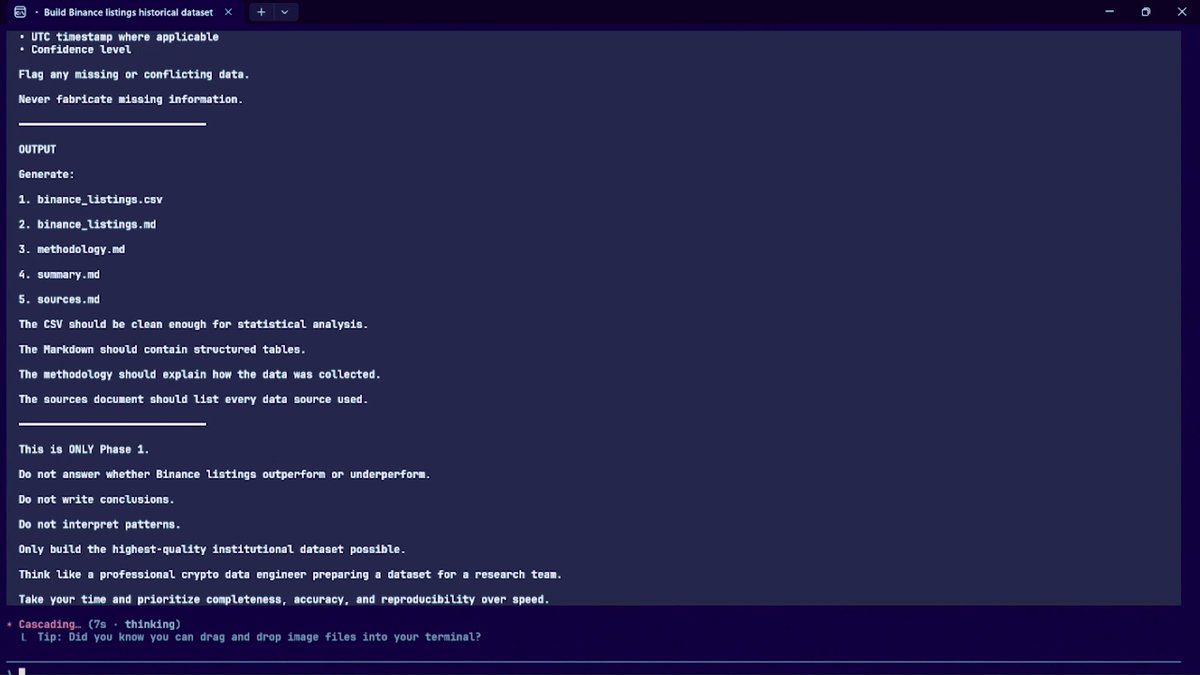Click 'The sources document should list' line

193,399
